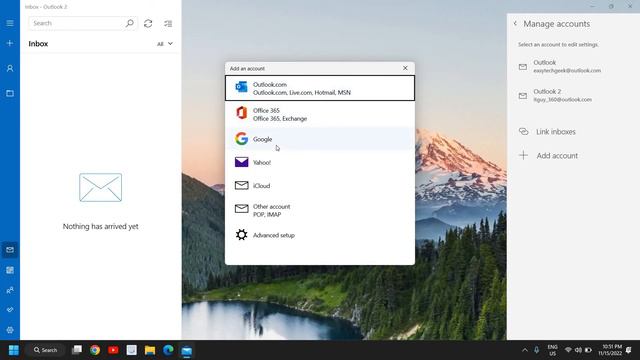Choose Yahoo! account option
This screenshot has width=640, height=360.
coord(320,162)
